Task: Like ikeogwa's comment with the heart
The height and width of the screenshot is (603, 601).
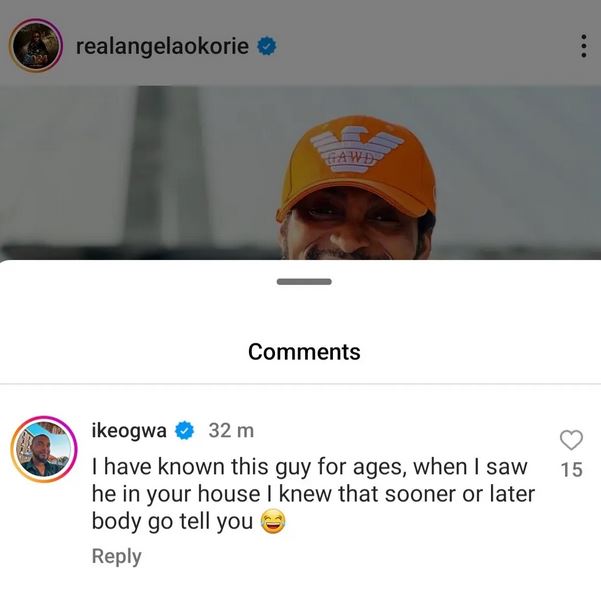Action: click(571, 440)
